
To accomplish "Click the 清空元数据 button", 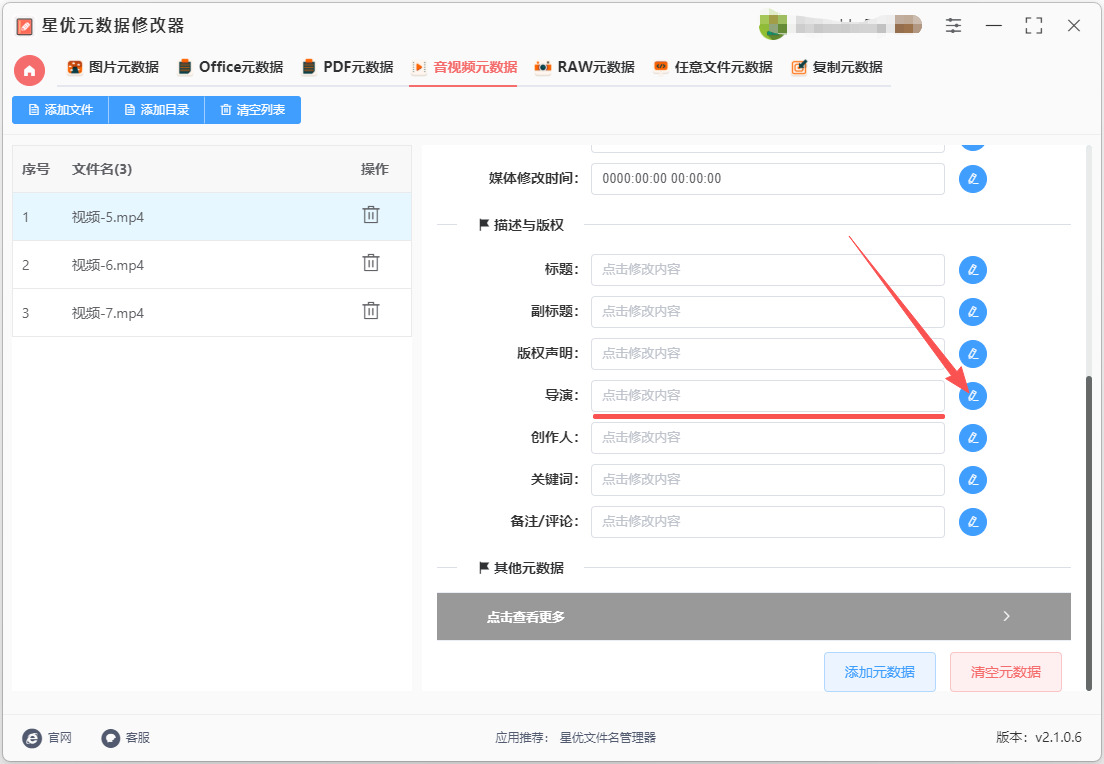I will pyautogui.click(x=1005, y=672).
